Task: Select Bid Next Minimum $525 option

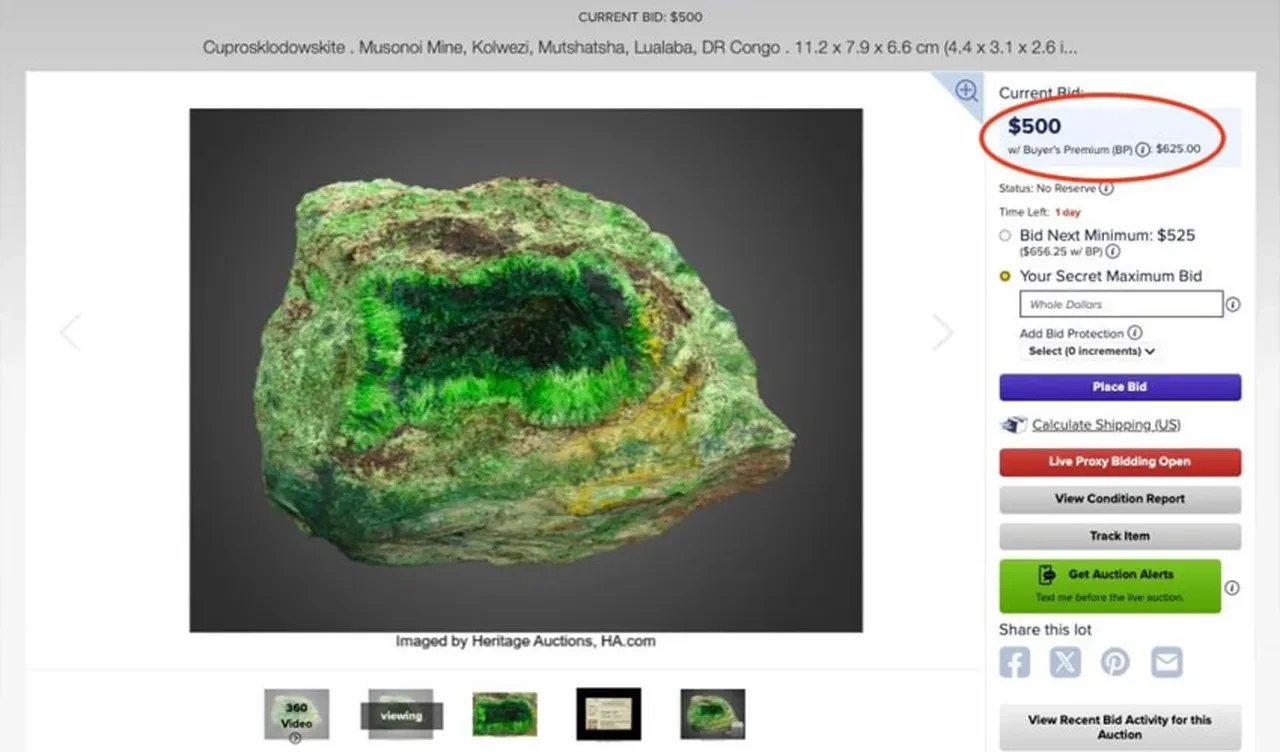Action: 1005,236
